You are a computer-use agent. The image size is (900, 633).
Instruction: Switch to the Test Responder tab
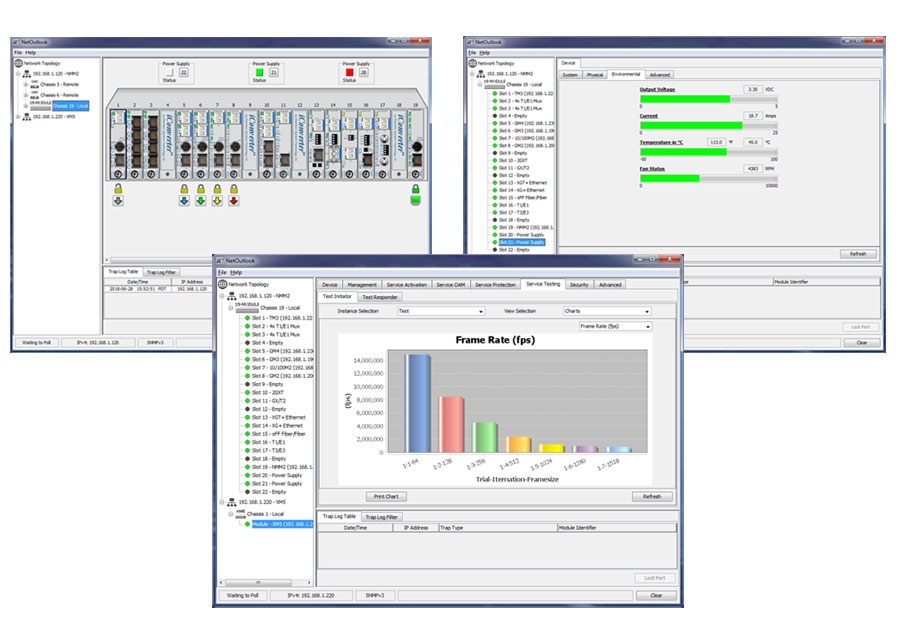379,297
